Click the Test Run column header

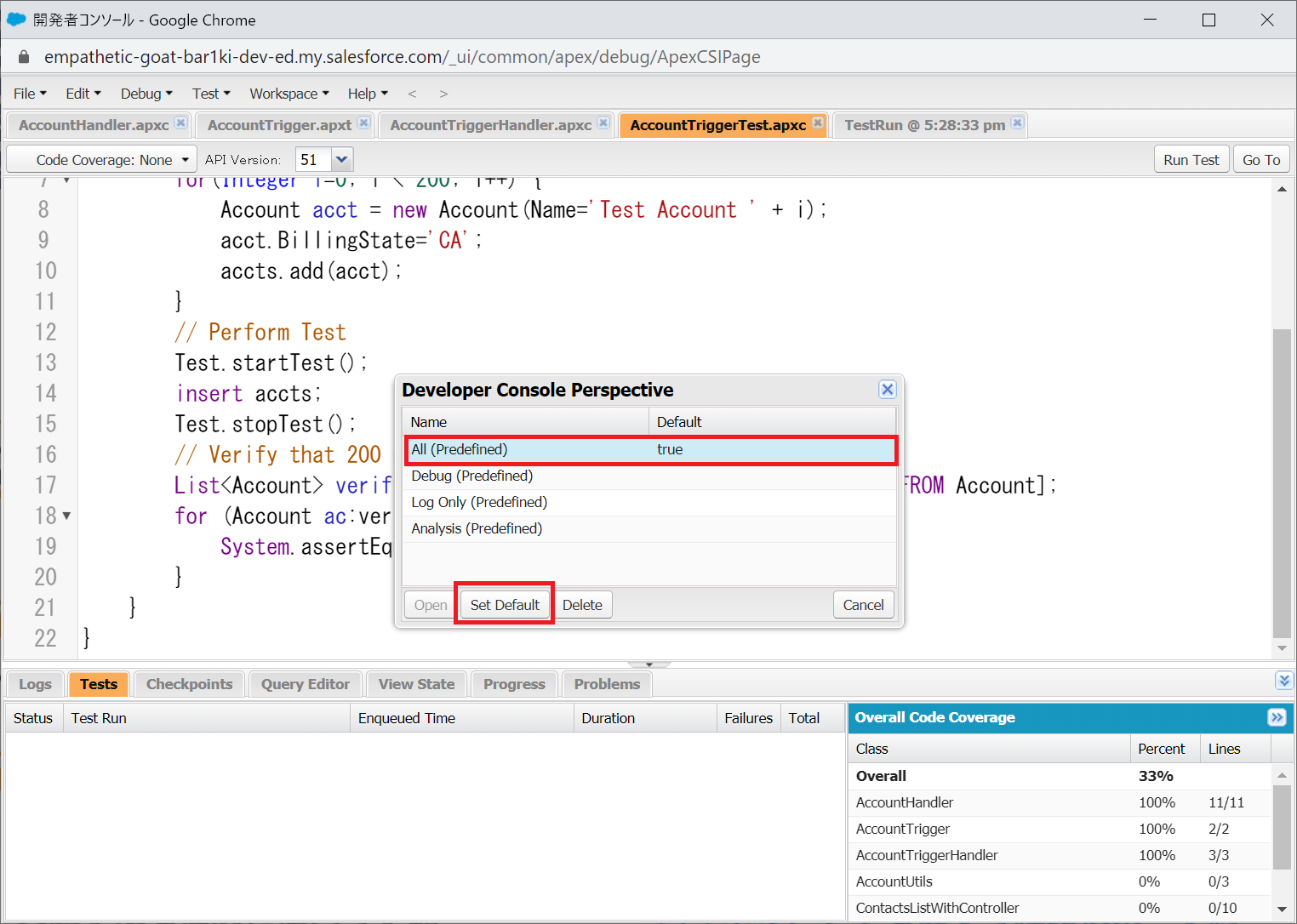(x=207, y=718)
